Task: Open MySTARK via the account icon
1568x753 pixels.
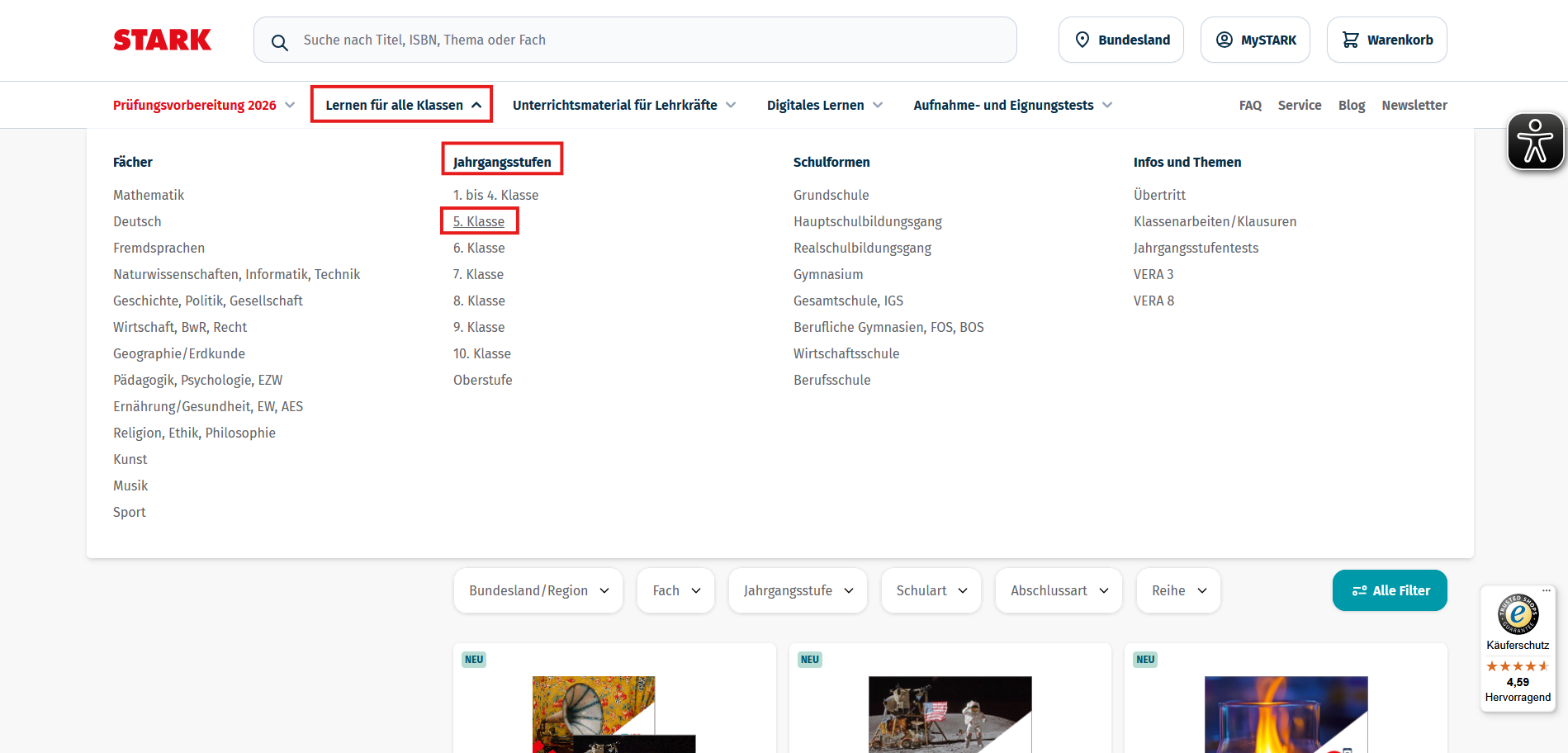Action: pos(1225,40)
